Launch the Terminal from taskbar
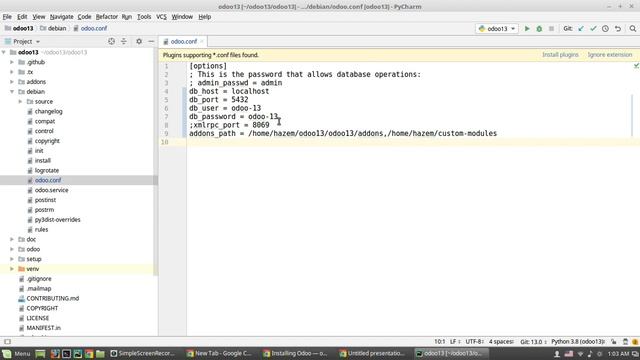Viewport: 640px width, 360px height. pos(67,353)
